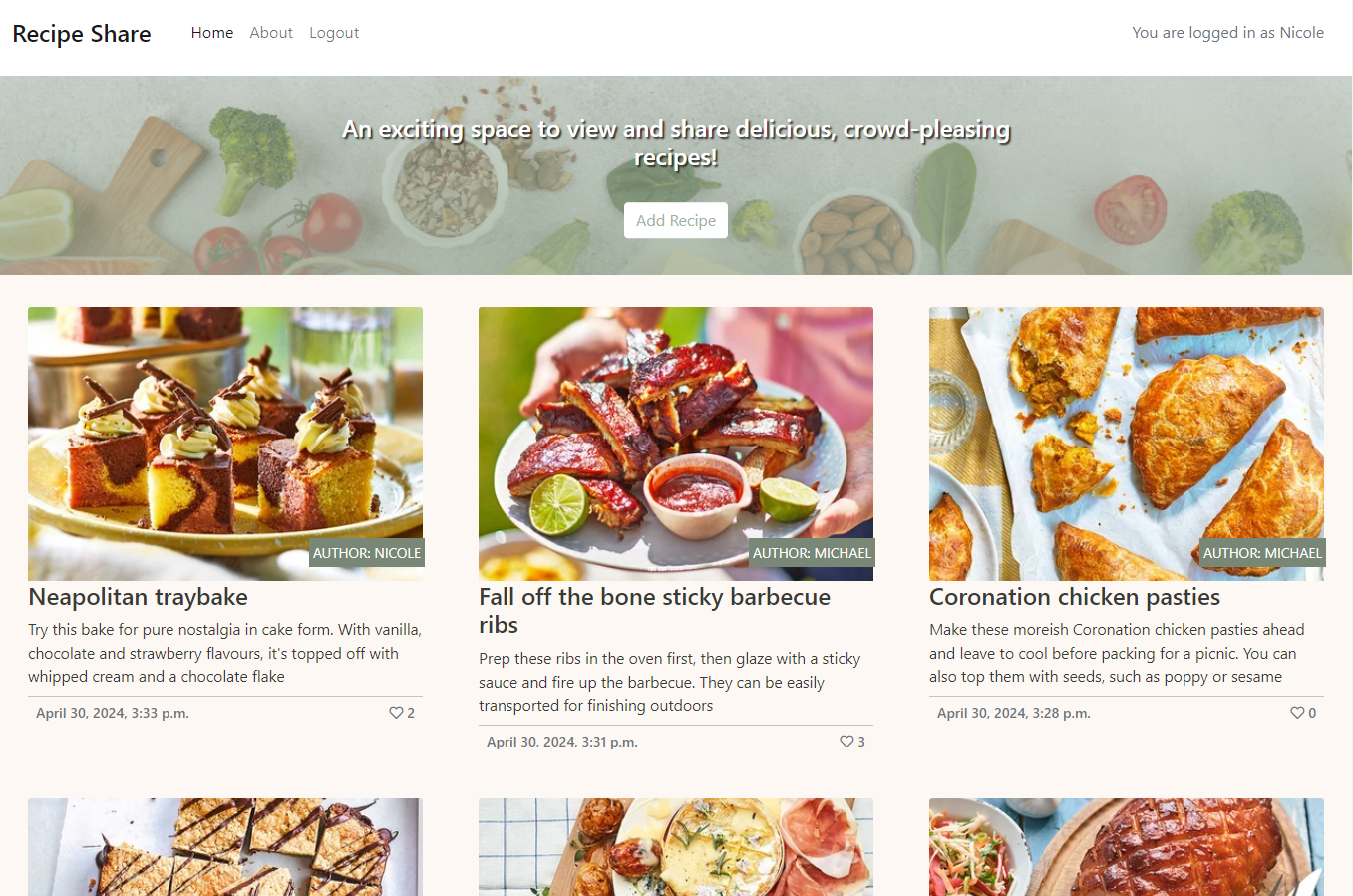Click the Author: Michael badge on ribs

tap(812, 553)
